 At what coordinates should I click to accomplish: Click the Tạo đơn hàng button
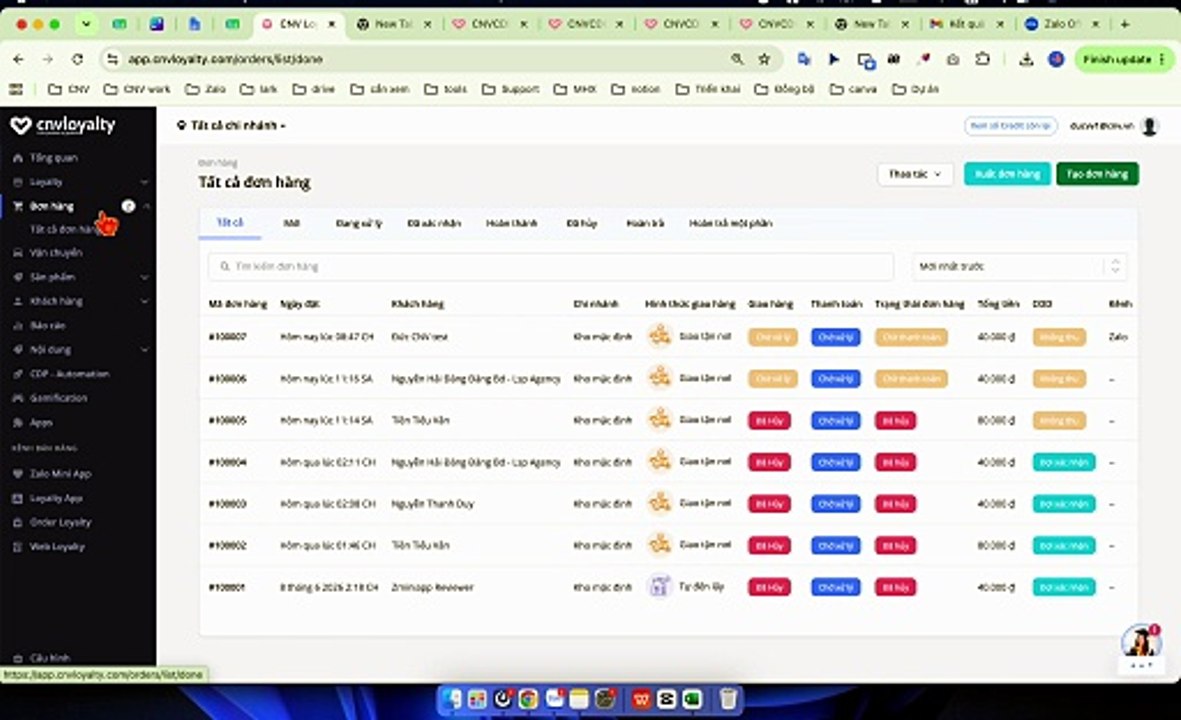(x=1097, y=174)
